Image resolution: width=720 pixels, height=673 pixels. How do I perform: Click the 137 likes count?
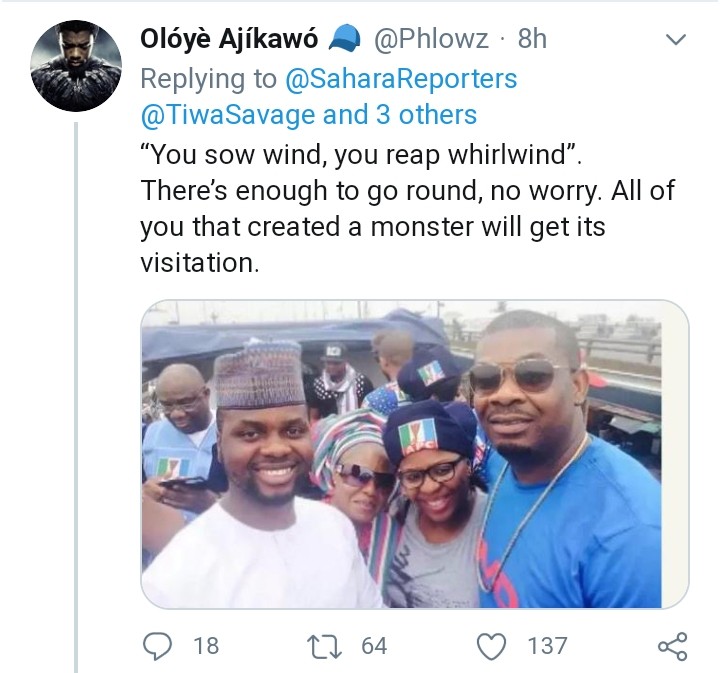click(547, 646)
